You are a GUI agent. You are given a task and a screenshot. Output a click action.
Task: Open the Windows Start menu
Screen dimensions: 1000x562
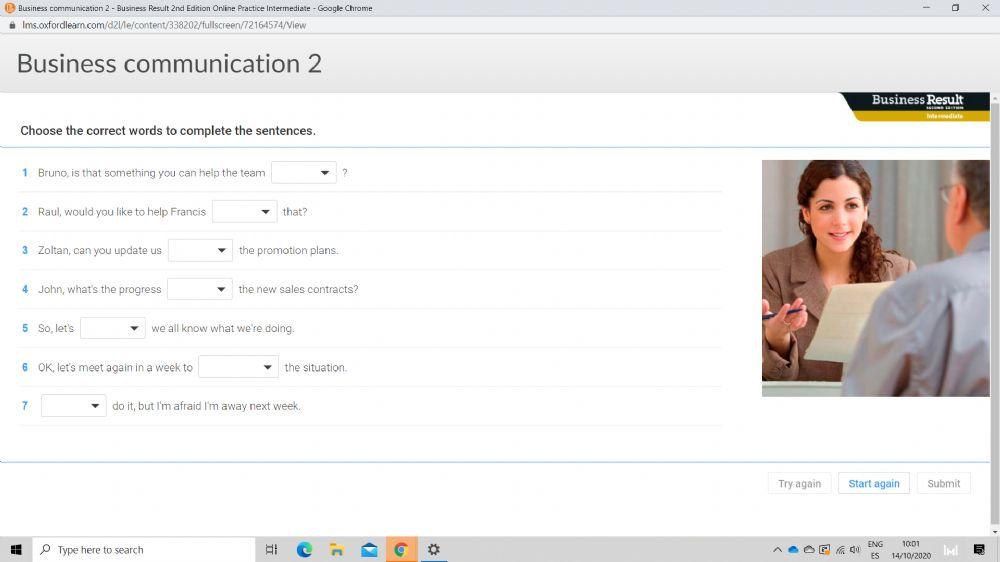[x=16, y=550]
